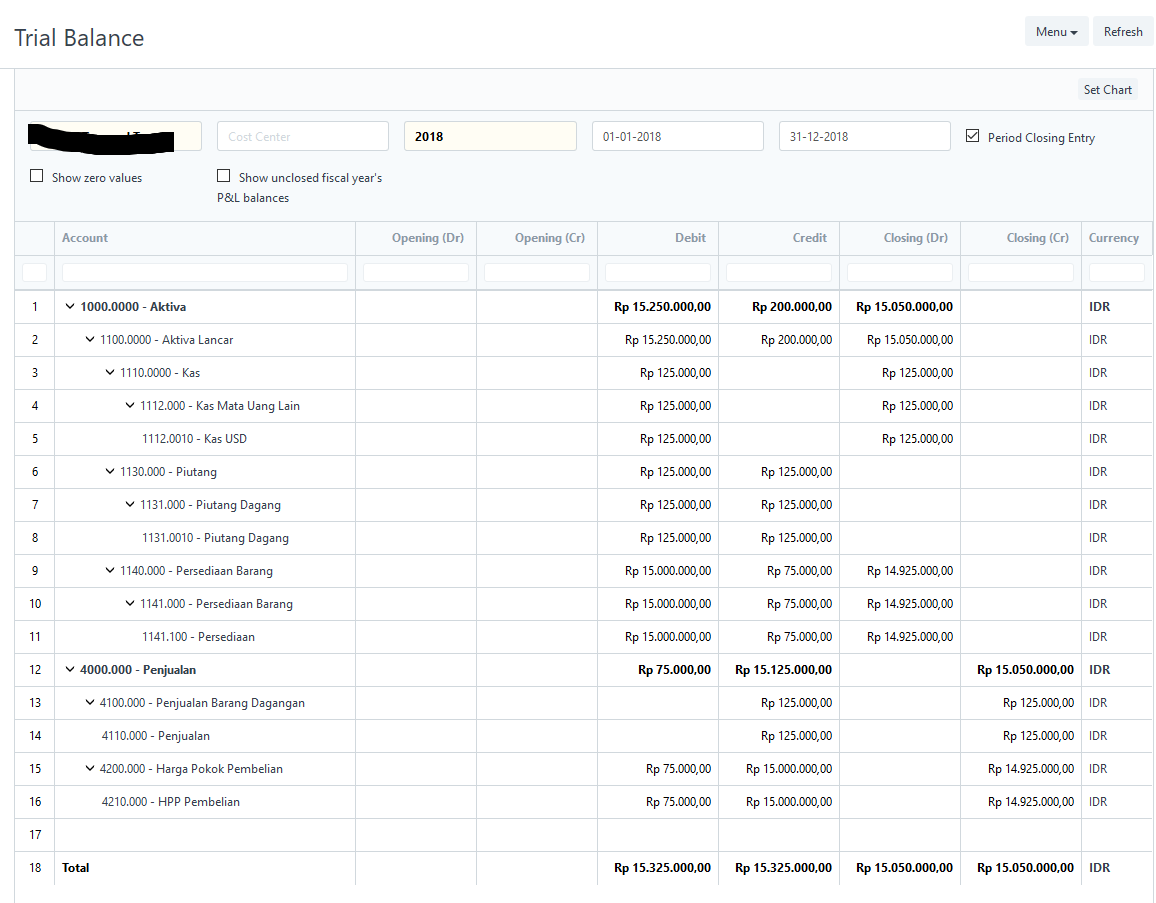
Task: Select the 01-01-2018 start date field
Action: pos(677,135)
